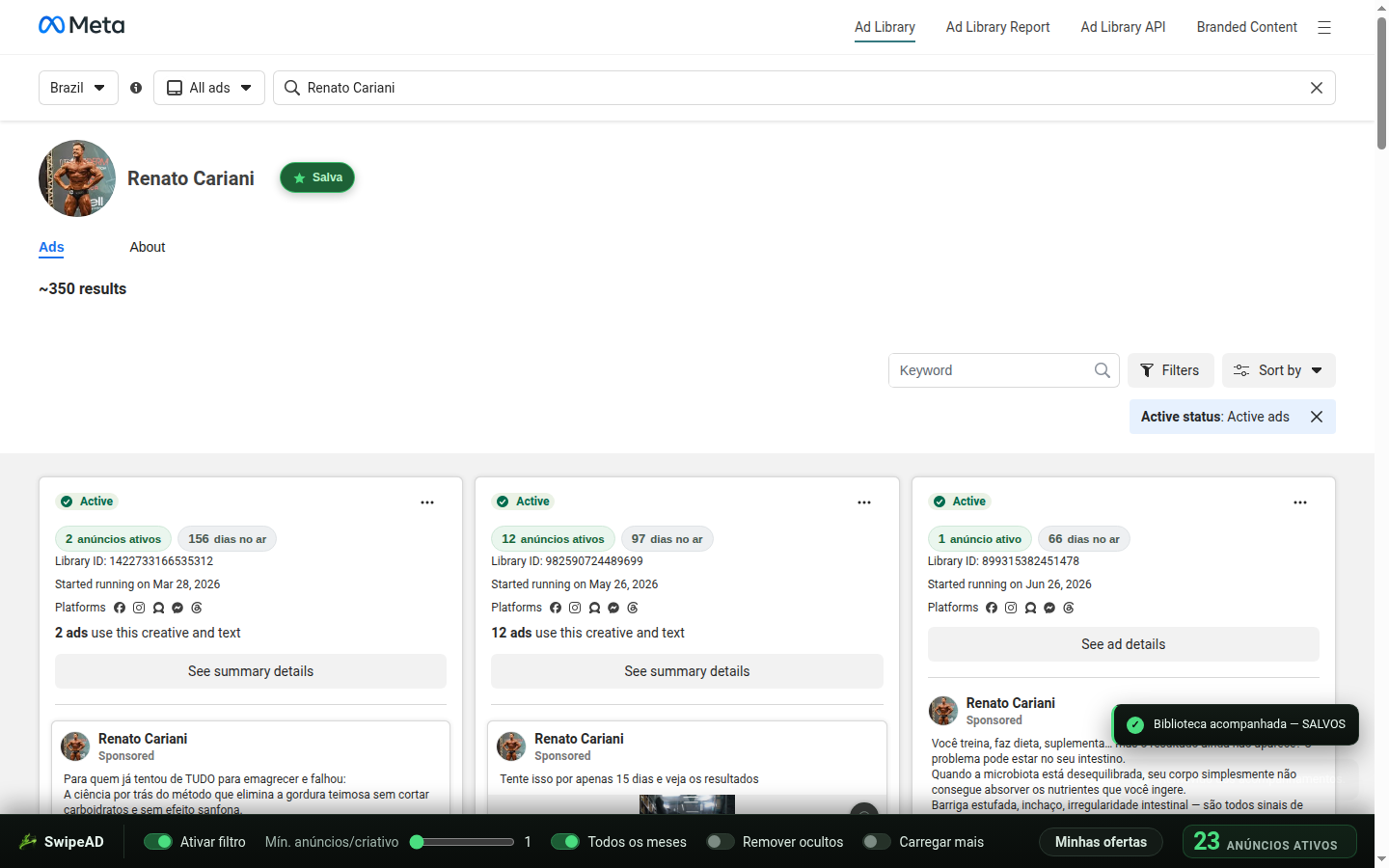Adjust the Mín. anúncios/criativo slider
This screenshot has height=868, width=1389.
461,842
